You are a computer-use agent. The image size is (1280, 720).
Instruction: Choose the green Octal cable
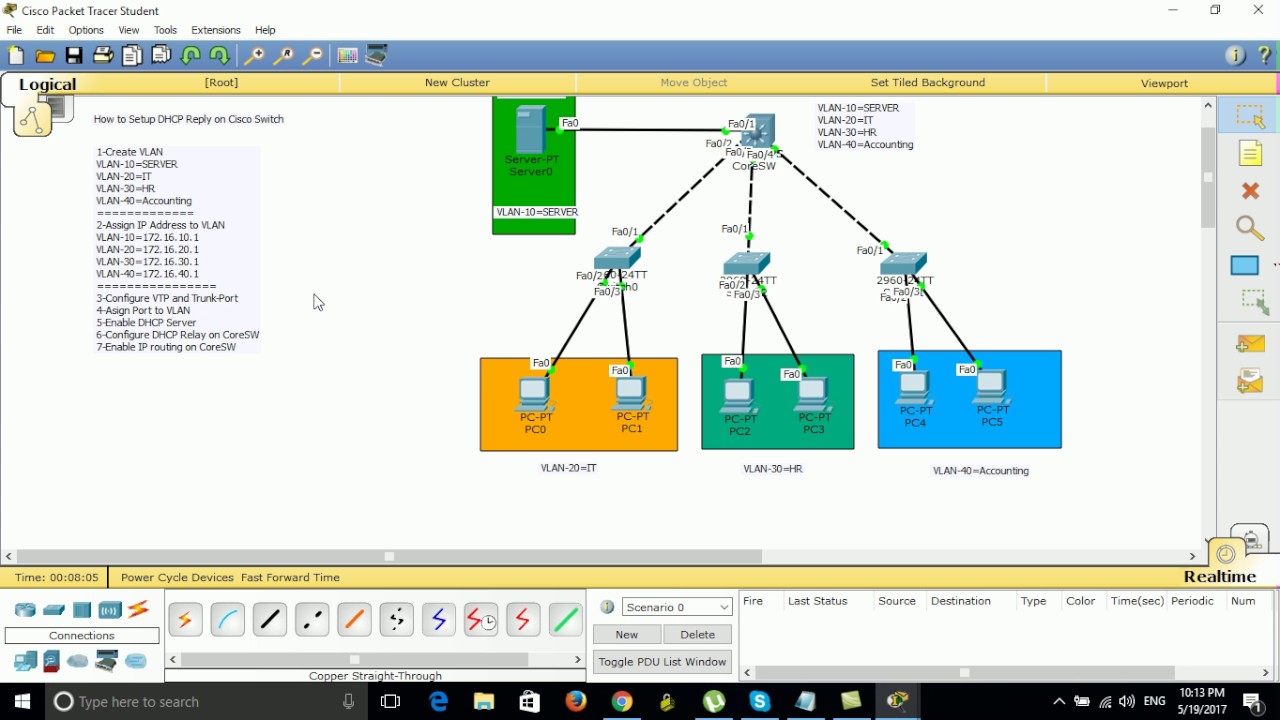565,620
